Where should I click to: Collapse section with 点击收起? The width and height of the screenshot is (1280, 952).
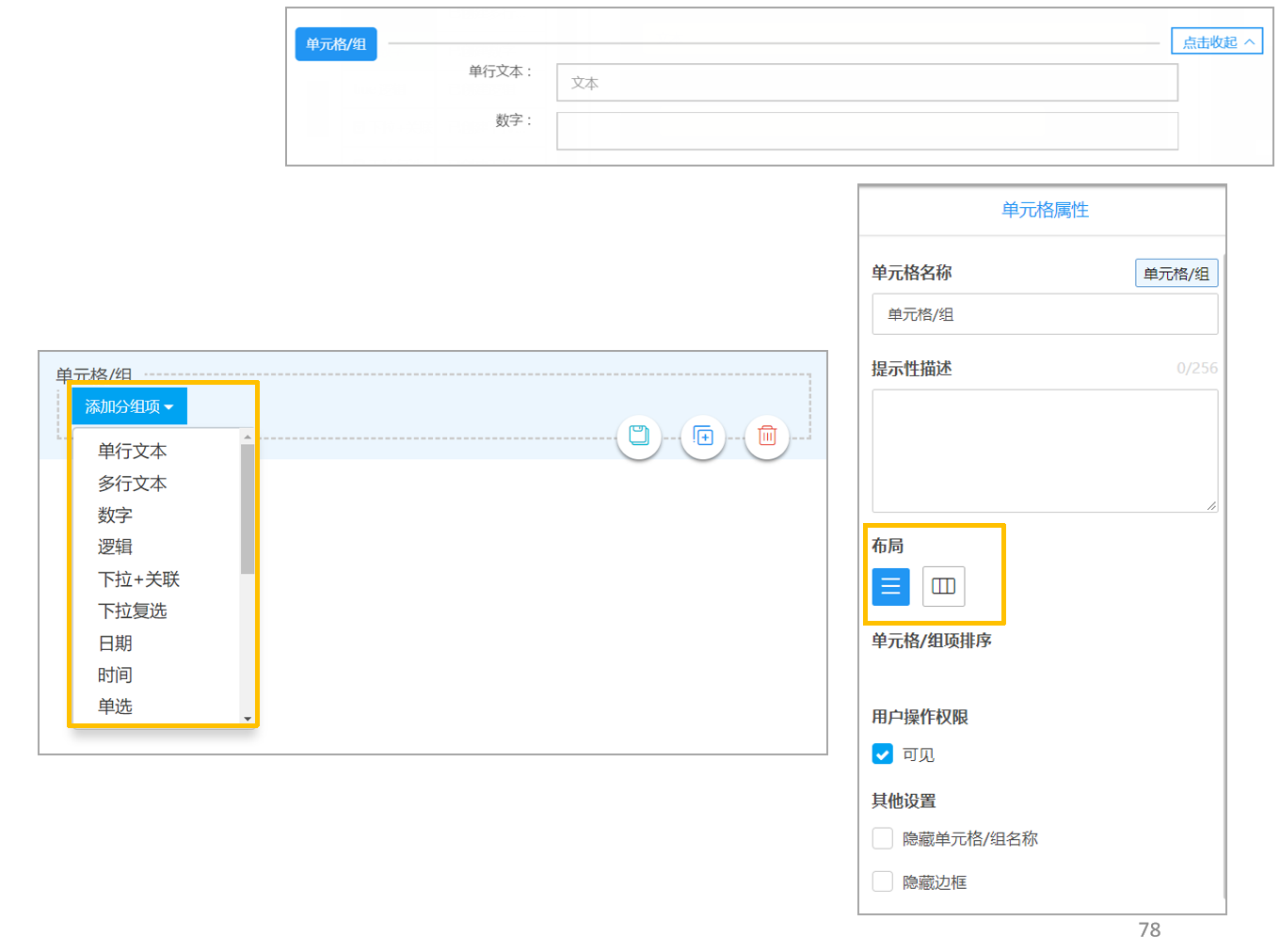(1217, 41)
